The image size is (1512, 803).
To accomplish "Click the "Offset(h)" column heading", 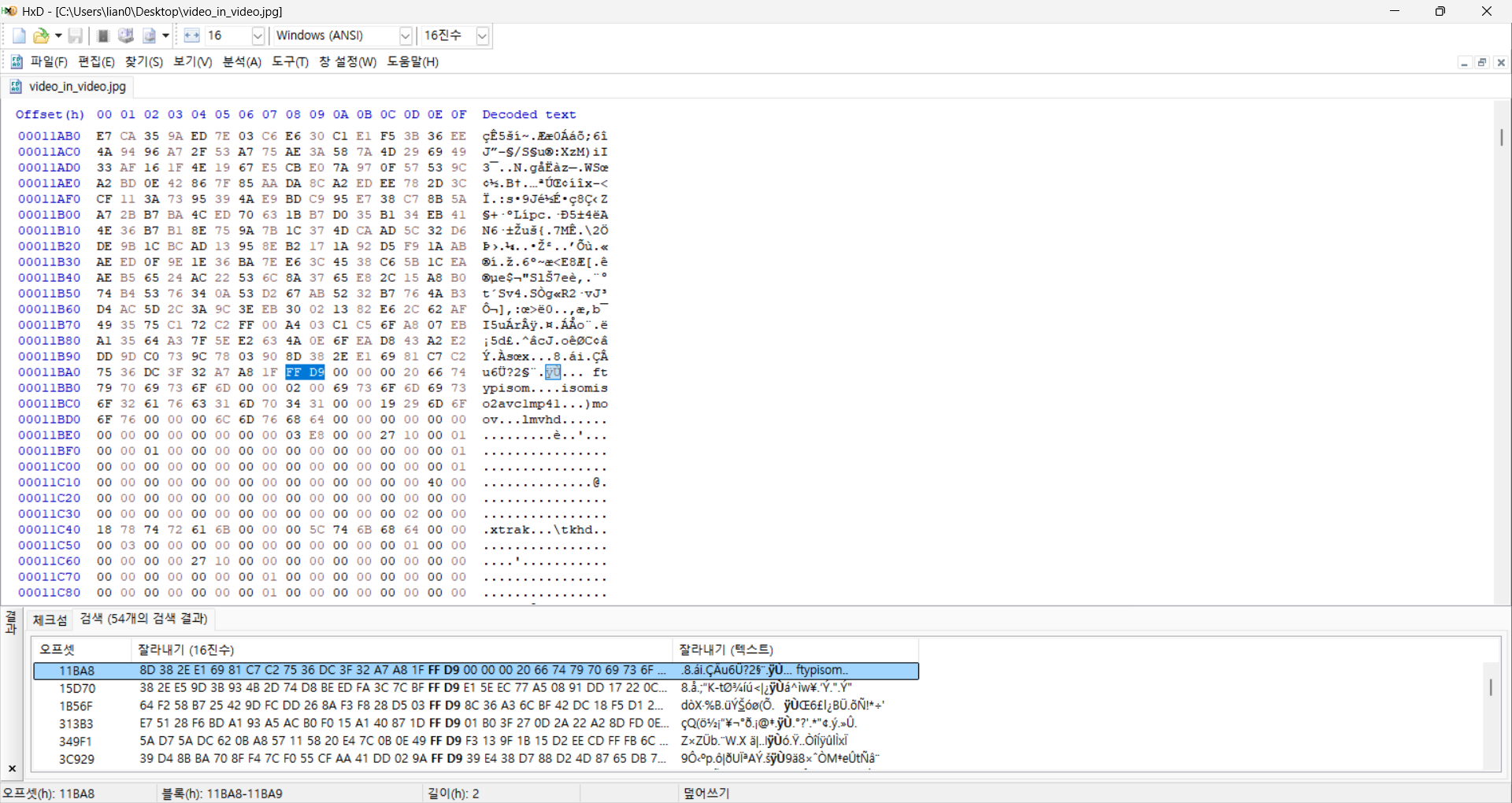I will [50, 115].
